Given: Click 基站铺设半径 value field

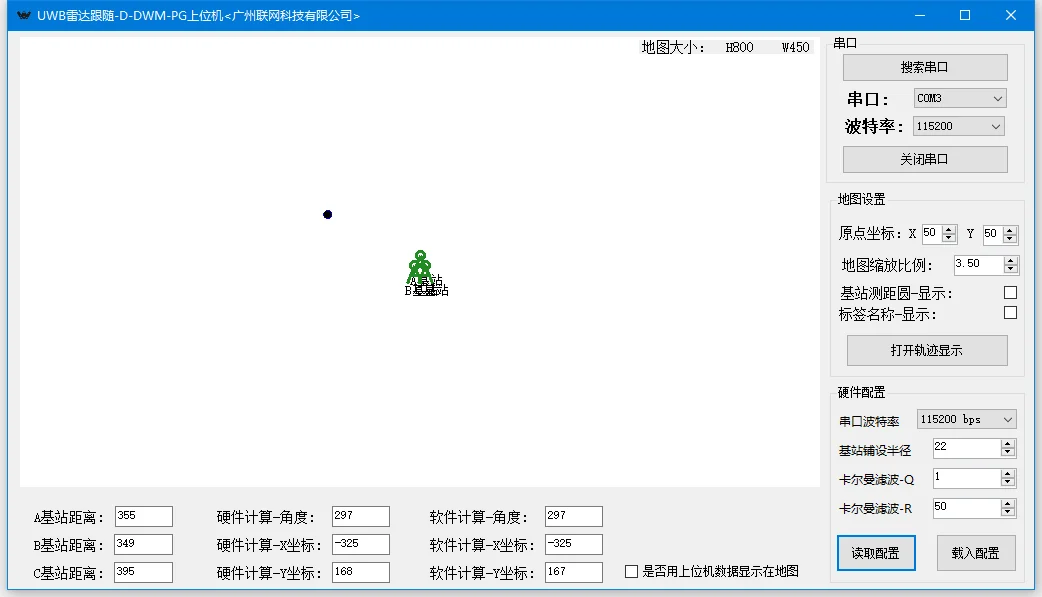Looking at the screenshot, I should (967, 448).
